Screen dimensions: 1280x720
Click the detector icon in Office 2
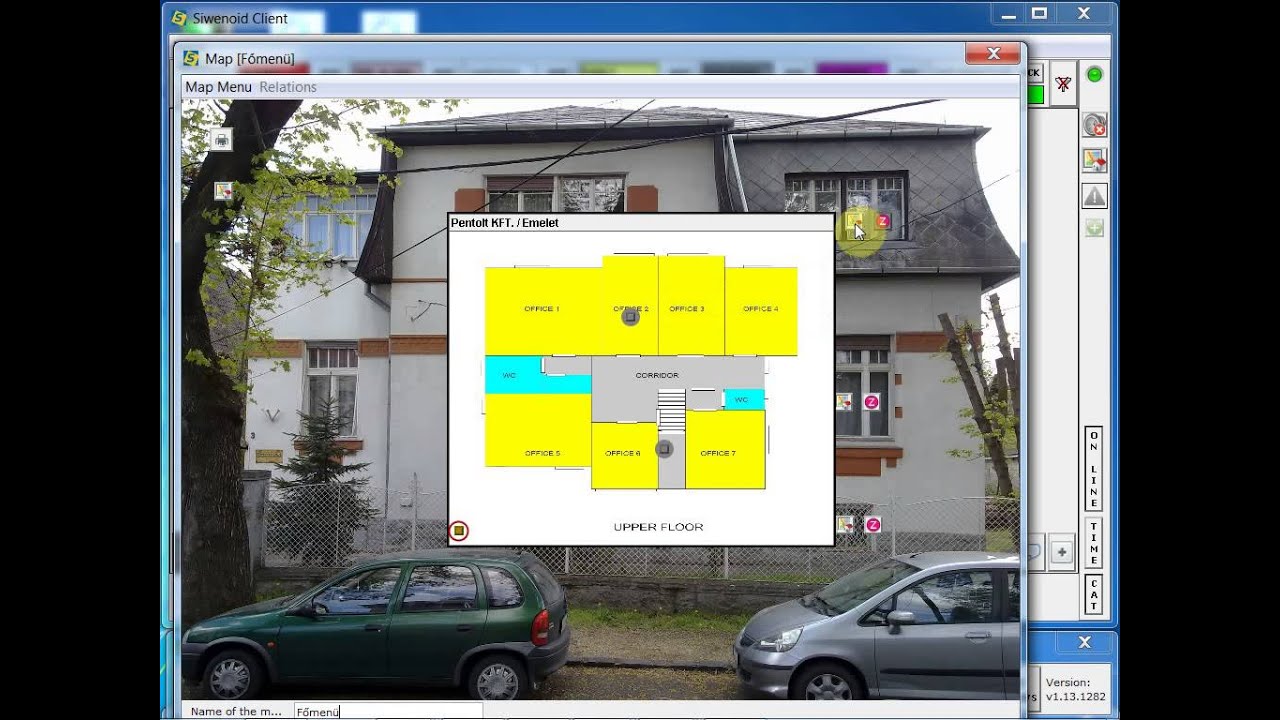pos(630,317)
